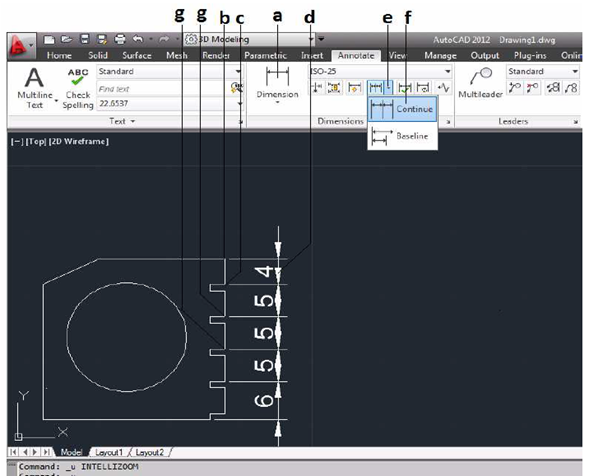Expand the Dimension button dropdown arrow
This screenshot has width=589, height=476.
[x=278, y=103]
